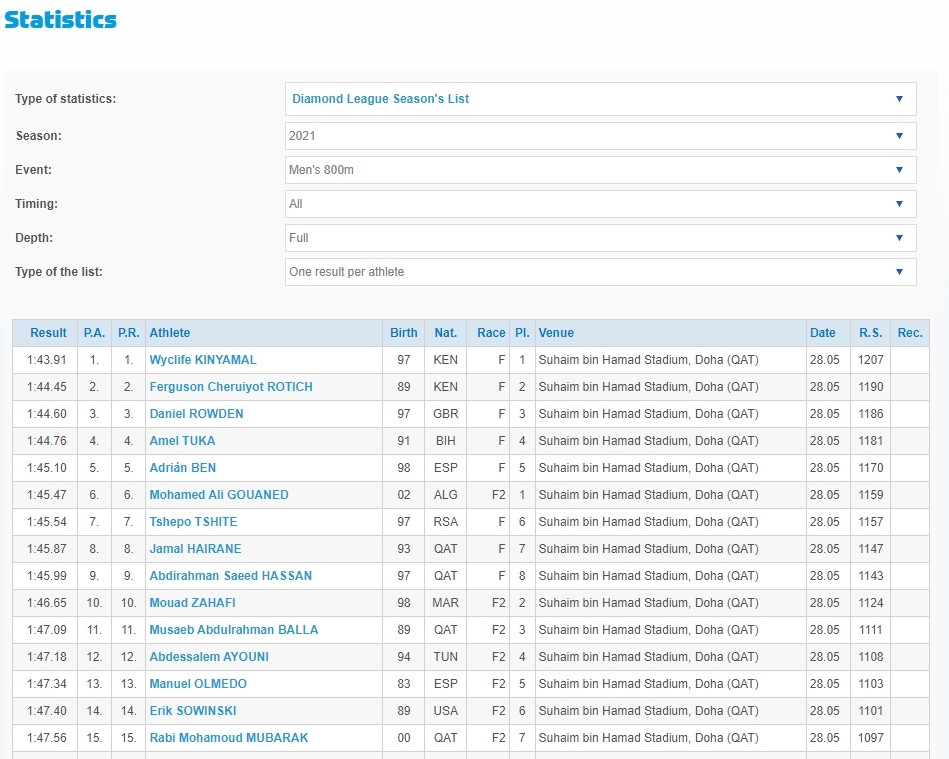This screenshot has width=949, height=759.
Task: Open the Event dropdown showing Men's 800m
Action: point(600,170)
